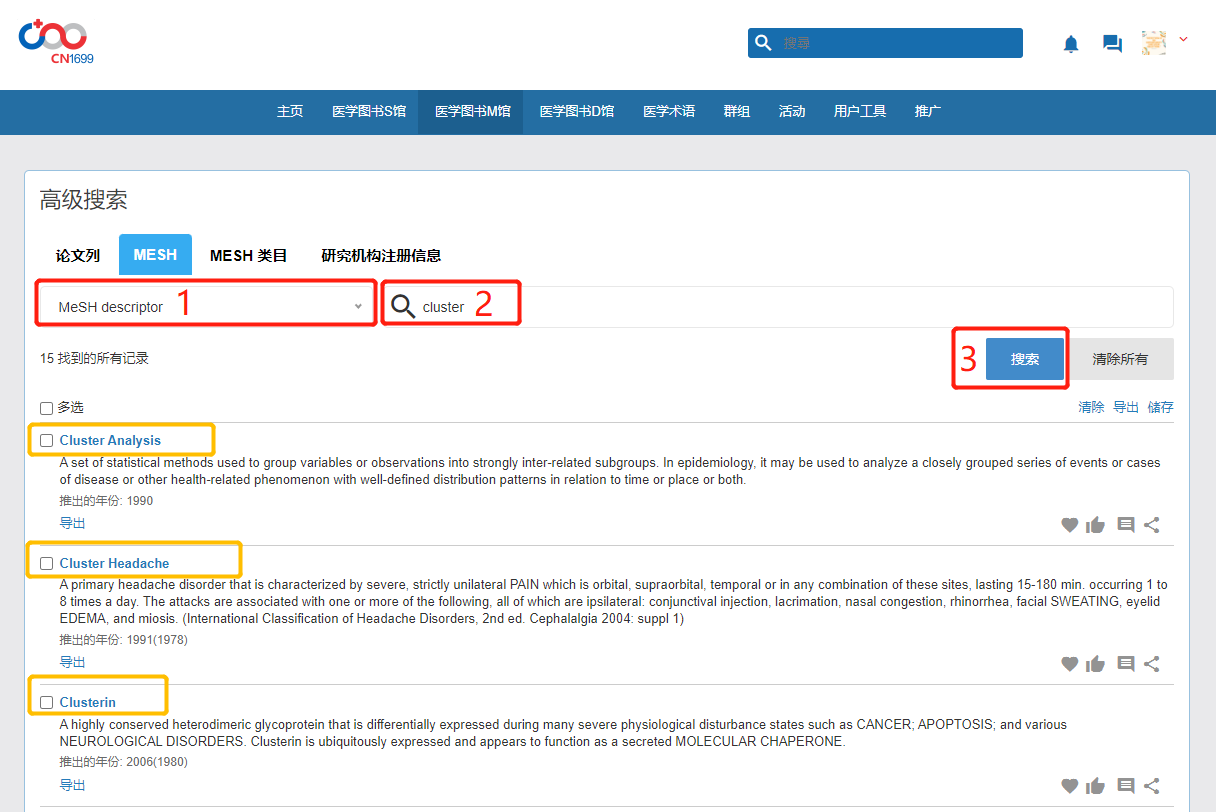Image resolution: width=1216 pixels, height=812 pixels.
Task: Thumbs up the Cluster Analysis record
Action: pyautogui.click(x=1096, y=525)
